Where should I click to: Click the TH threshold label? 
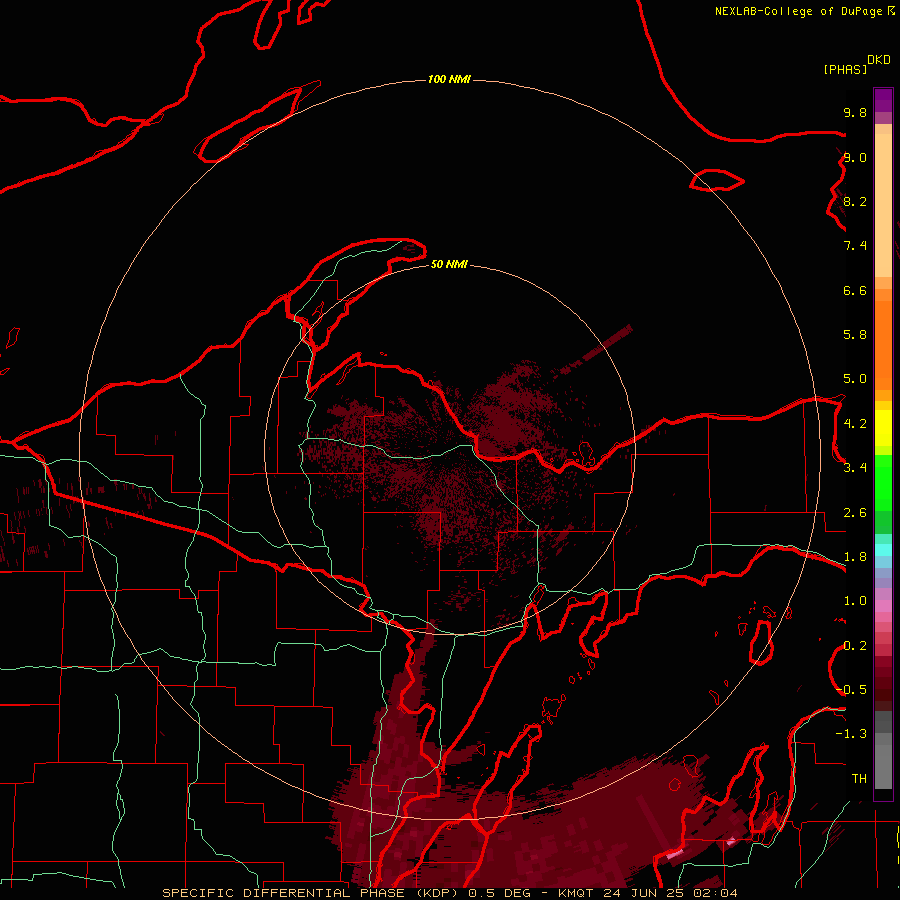point(859,779)
